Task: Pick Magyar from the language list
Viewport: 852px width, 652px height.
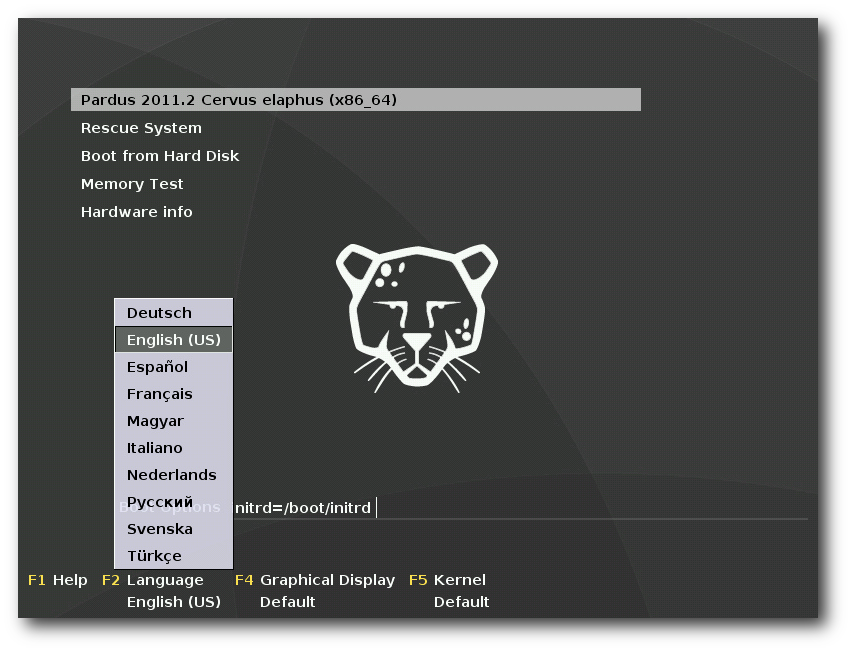Action: tap(173, 421)
